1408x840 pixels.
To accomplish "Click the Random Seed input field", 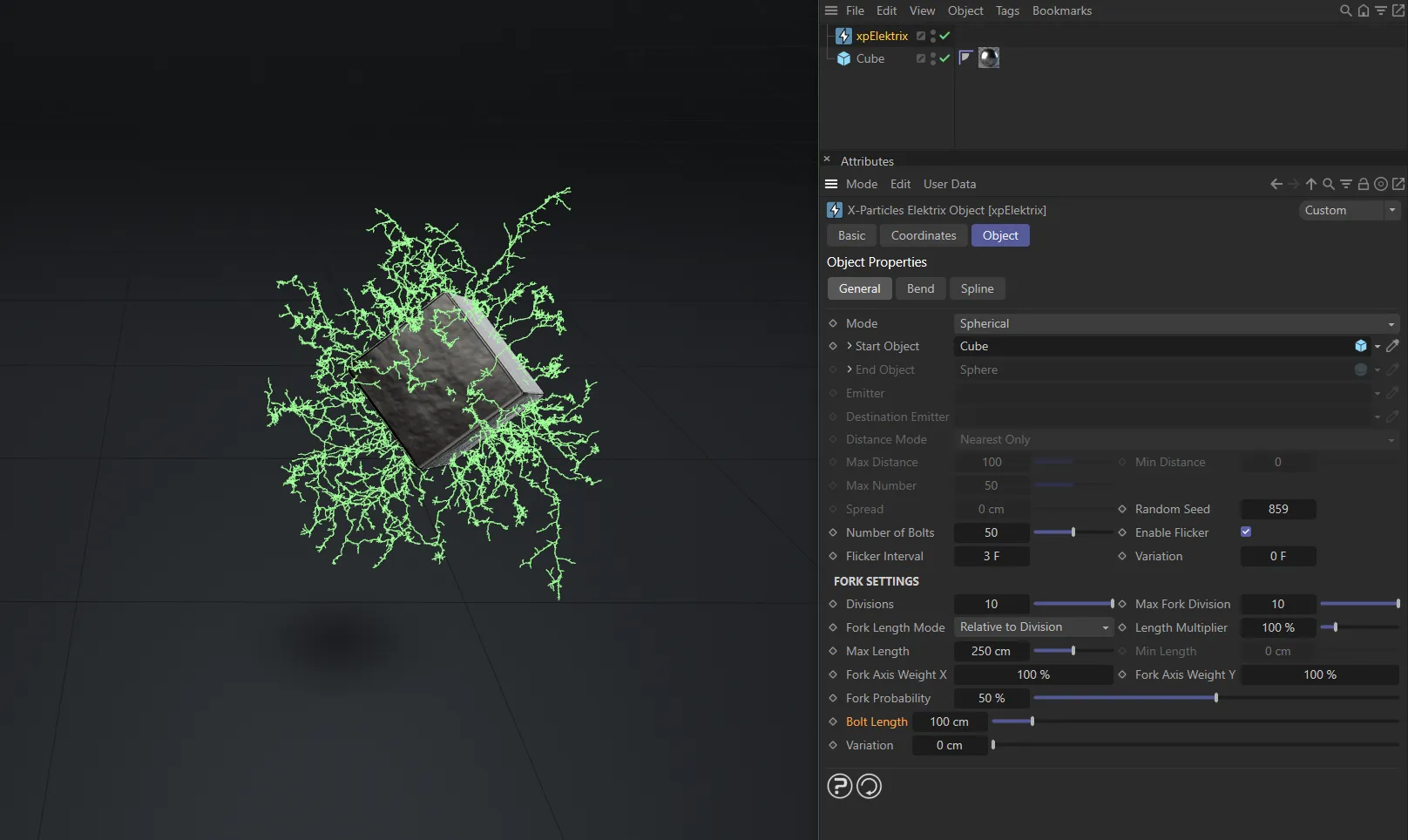I will point(1277,509).
